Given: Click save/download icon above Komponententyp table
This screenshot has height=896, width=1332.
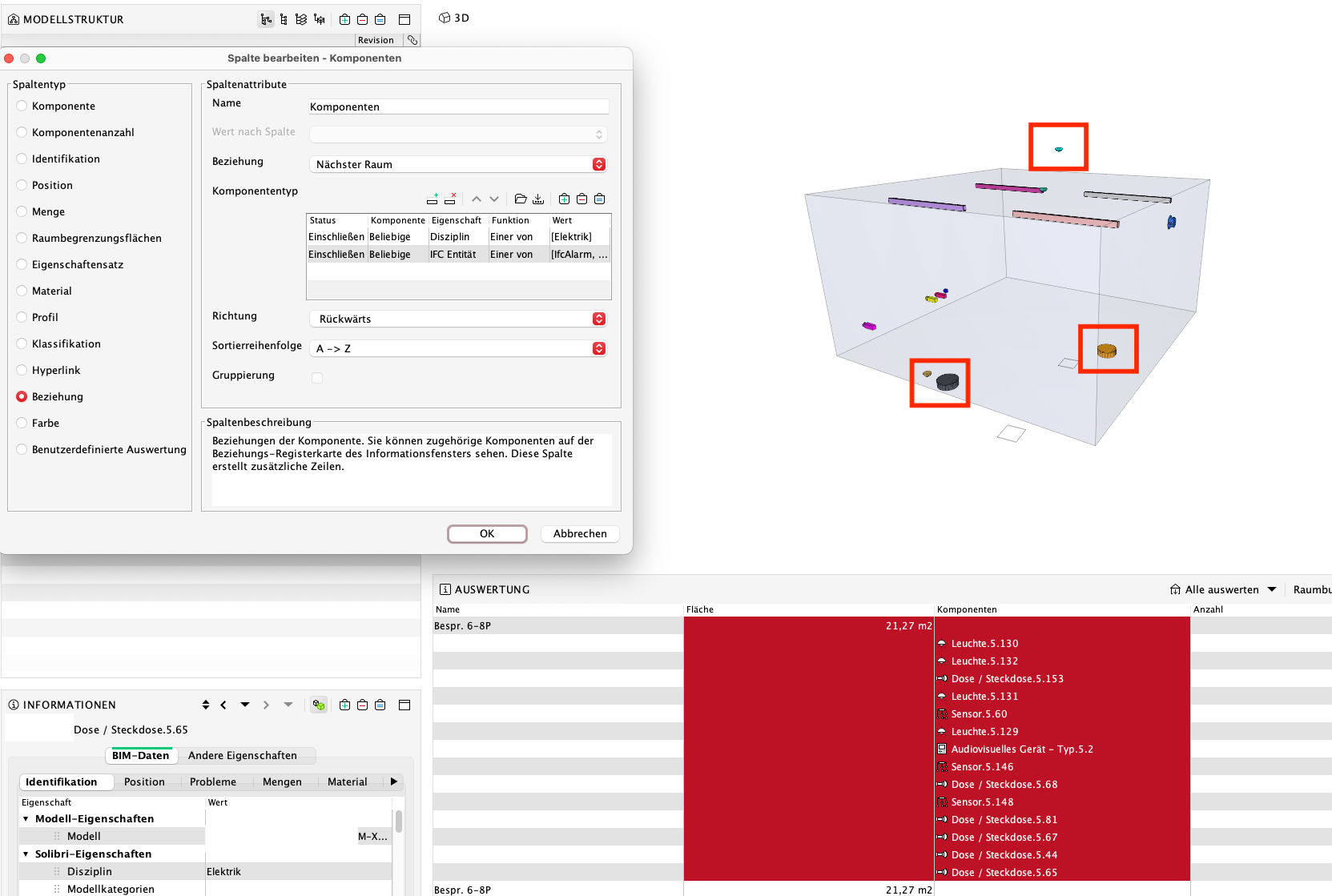Looking at the screenshot, I should (538, 199).
